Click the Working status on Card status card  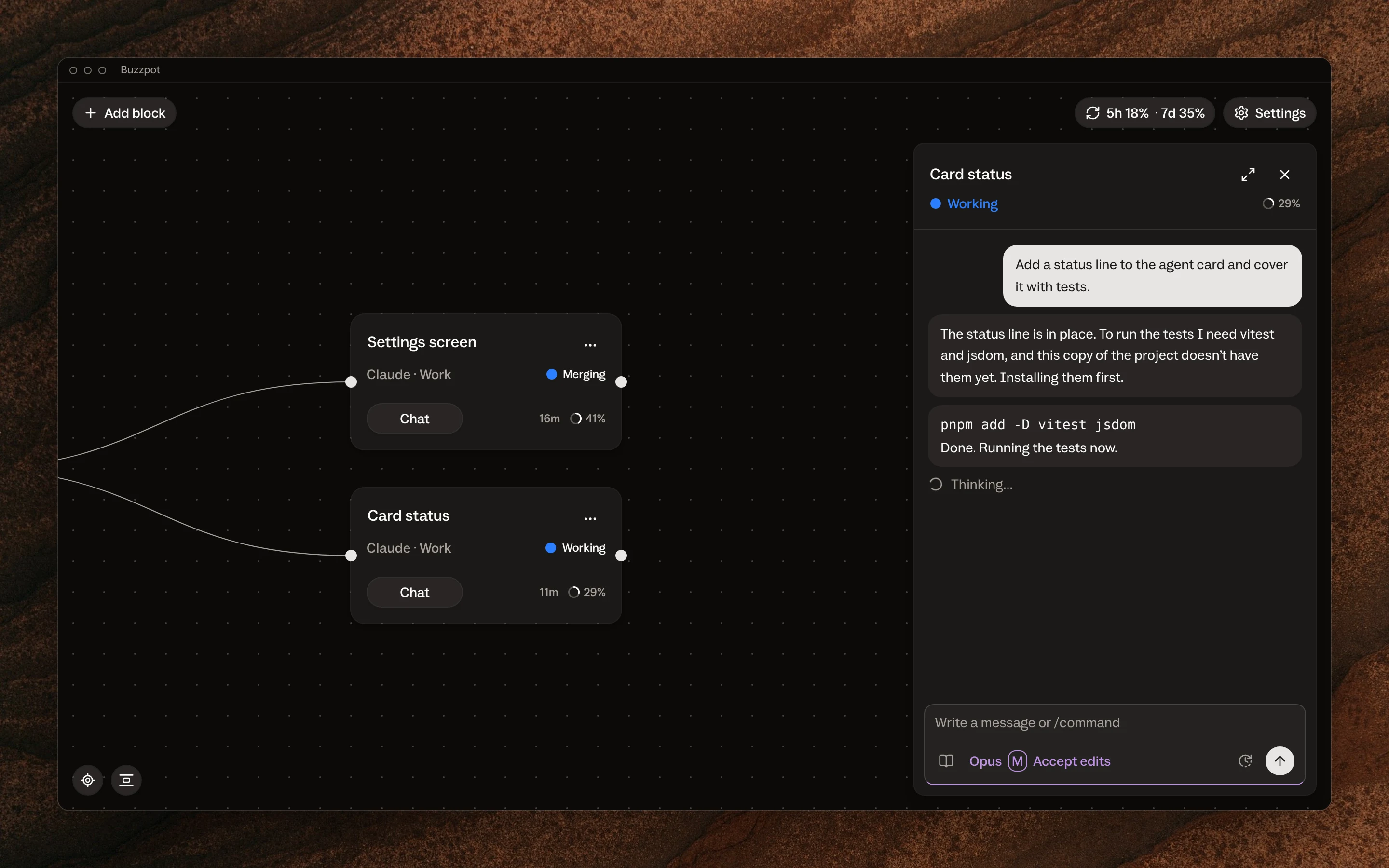(x=576, y=548)
